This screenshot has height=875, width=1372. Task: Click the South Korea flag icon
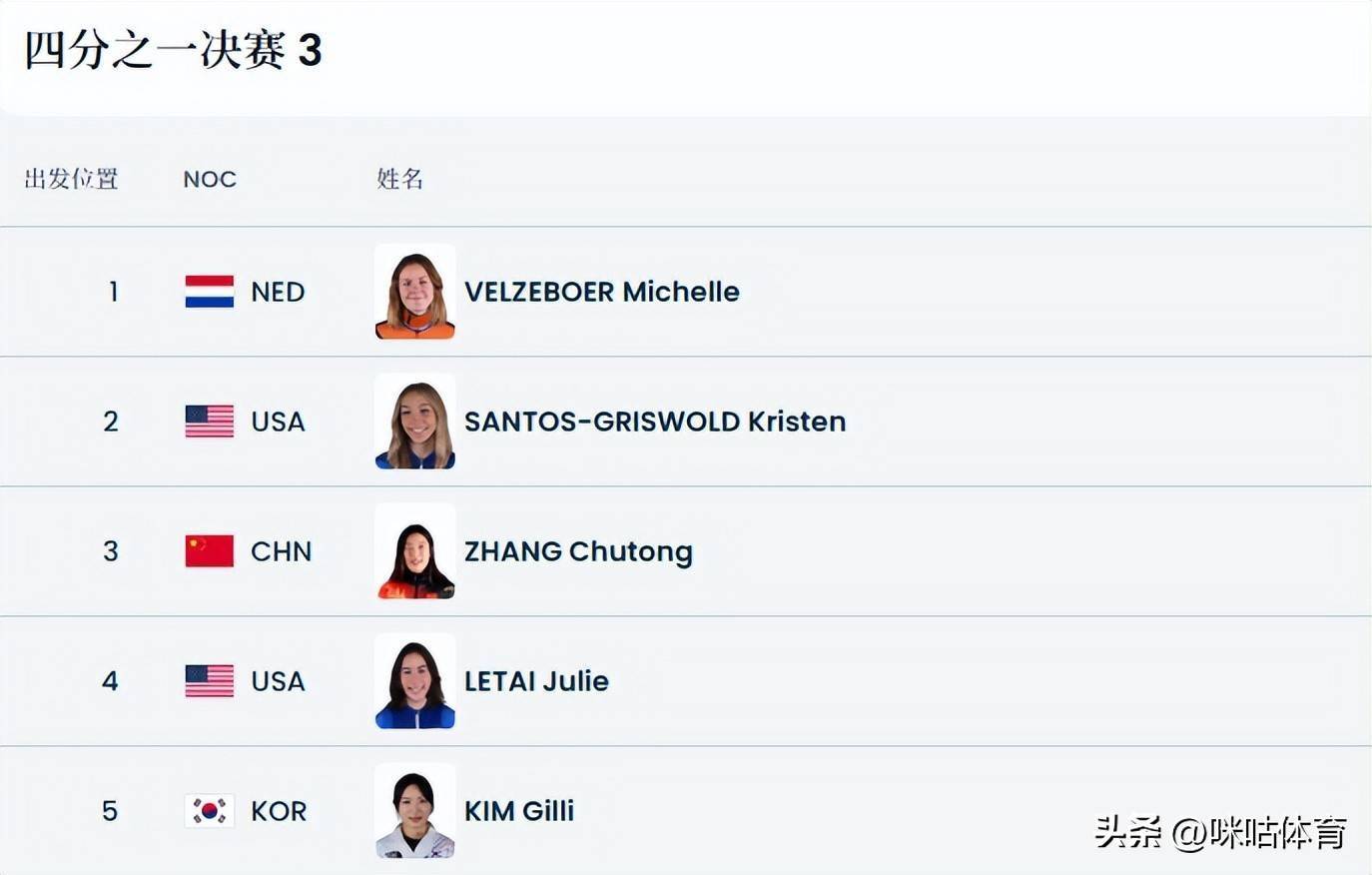click(x=210, y=811)
